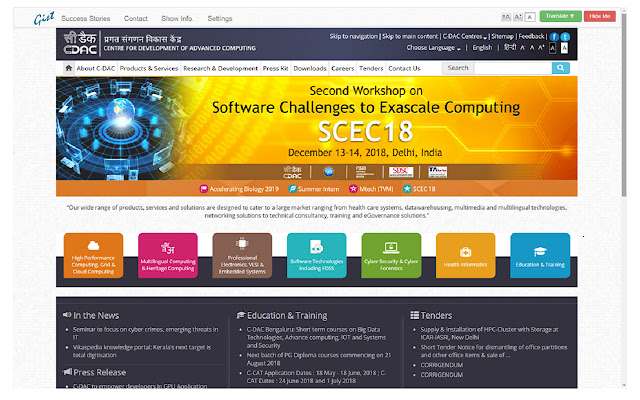Select the Gist toolbar plain A option
The width and height of the screenshot is (640, 400).
click(530, 17)
